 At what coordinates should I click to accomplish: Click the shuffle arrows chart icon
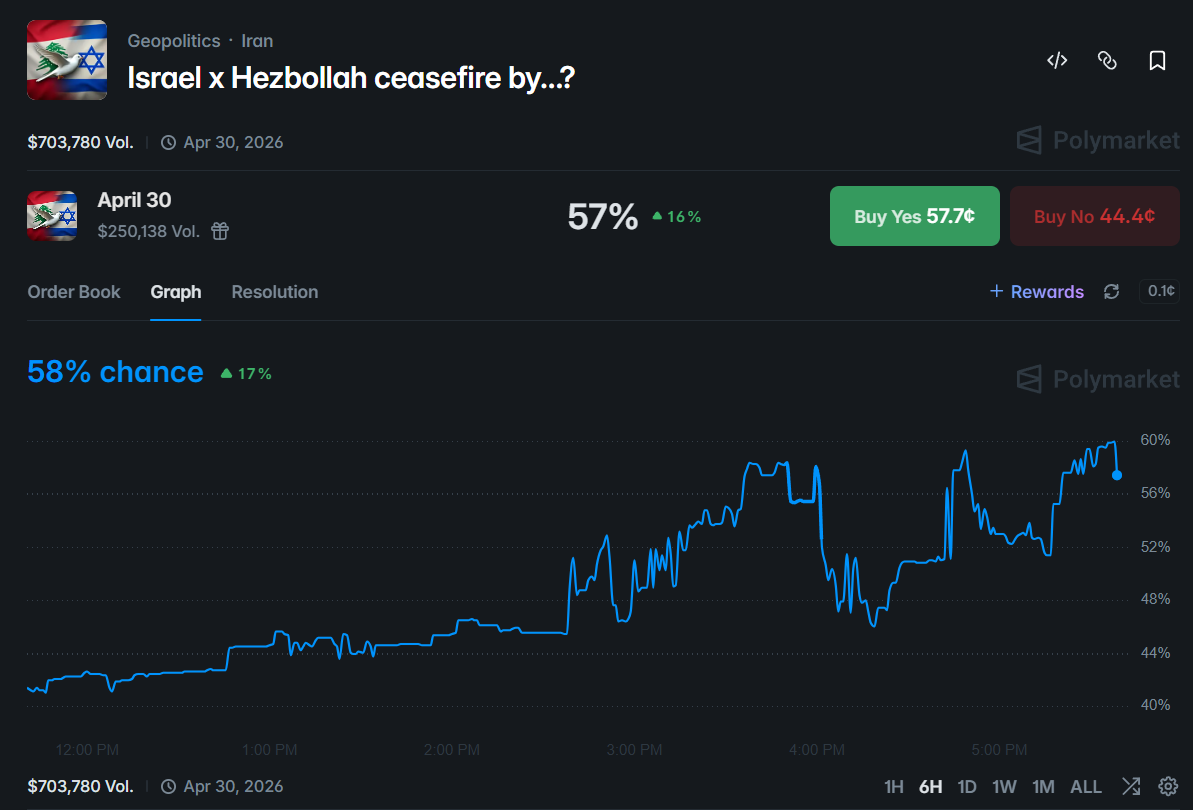pyautogui.click(x=1131, y=786)
